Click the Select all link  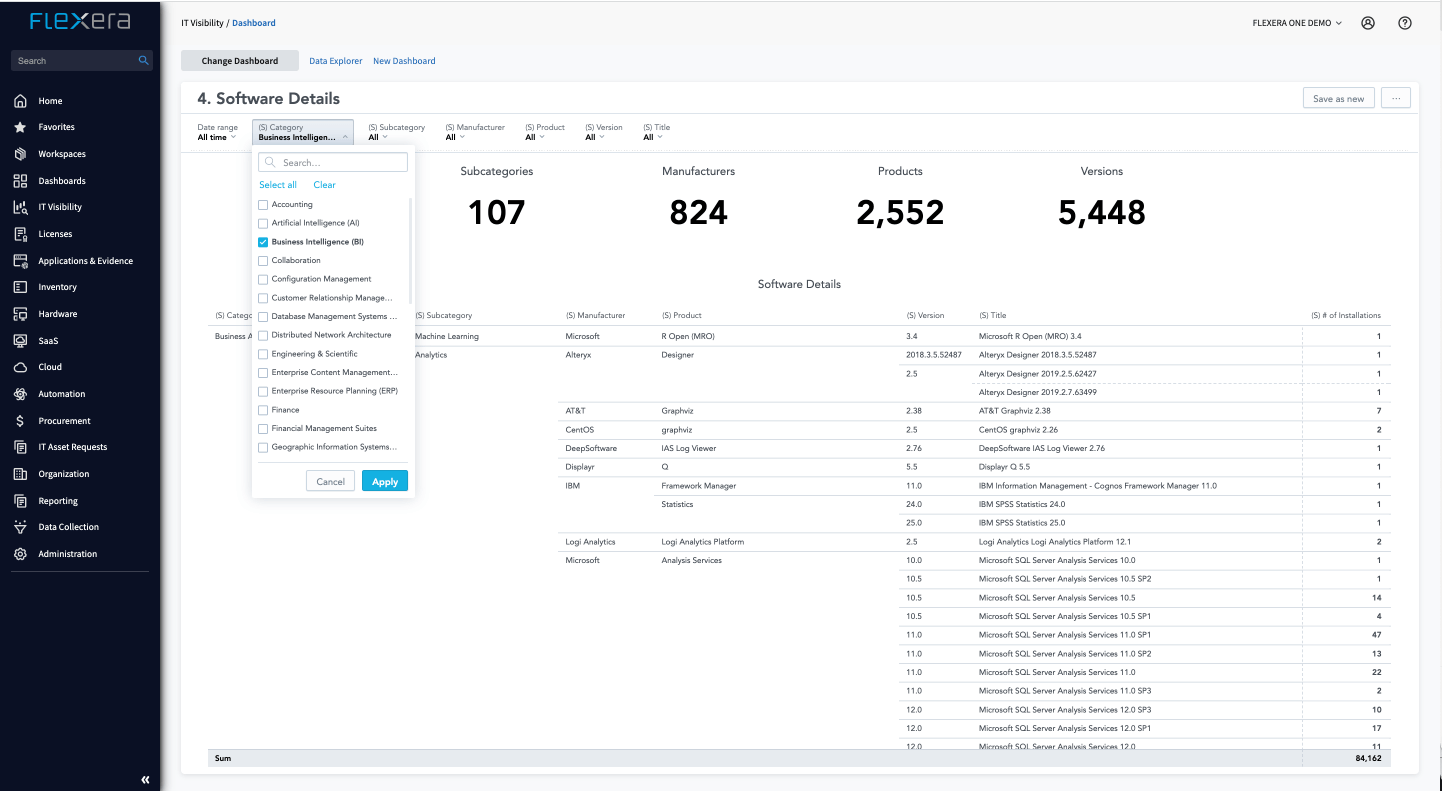278,185
